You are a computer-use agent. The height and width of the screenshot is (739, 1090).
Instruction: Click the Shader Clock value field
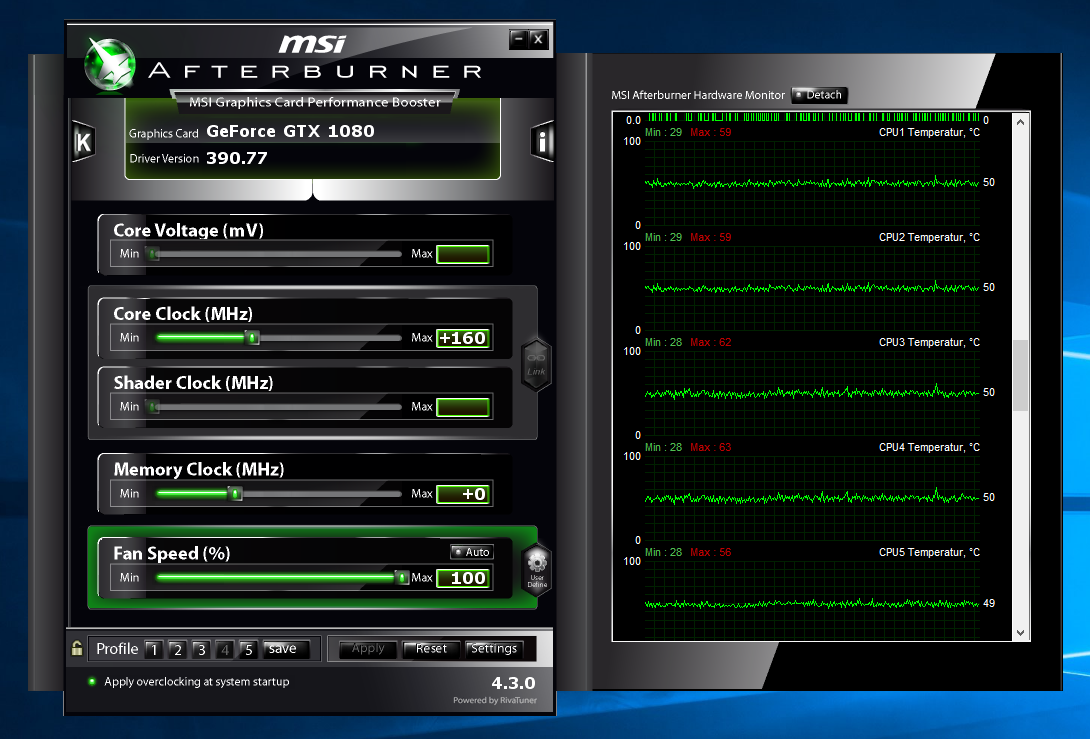463,407
